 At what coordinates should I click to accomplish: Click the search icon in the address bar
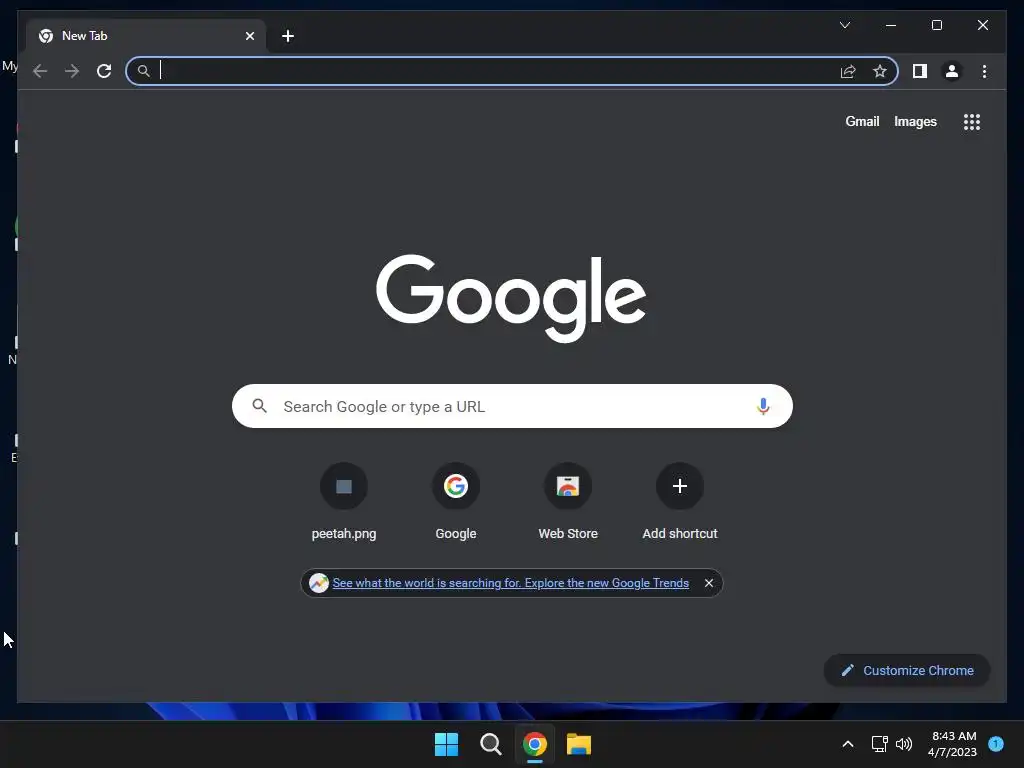(144, 71)
